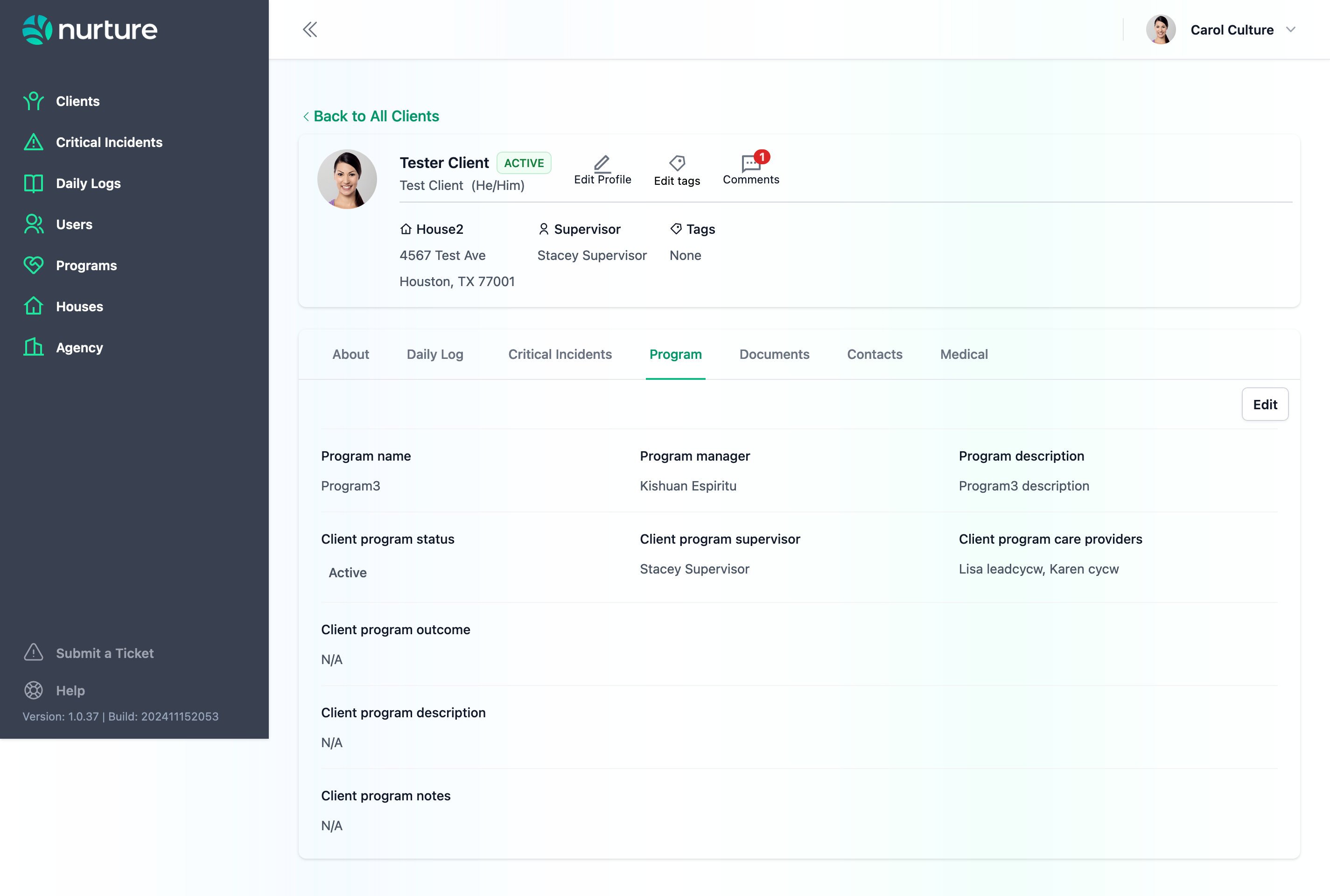Open Users section in sidebar
Screen dimensions: 1330x896
(74, 224)
